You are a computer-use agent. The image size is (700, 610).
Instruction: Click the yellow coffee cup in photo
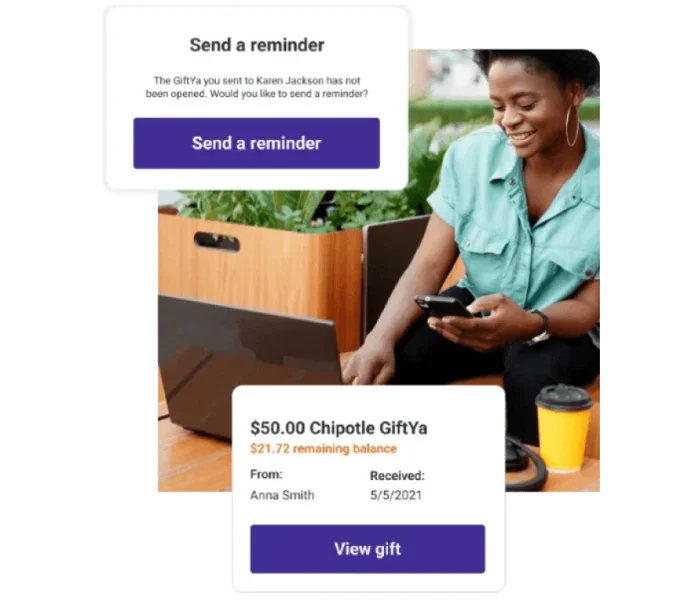(x=564, y=428)
